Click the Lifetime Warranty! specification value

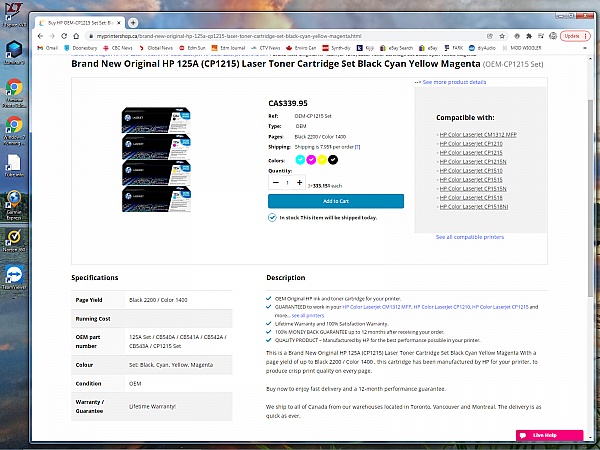coord(152,406)
